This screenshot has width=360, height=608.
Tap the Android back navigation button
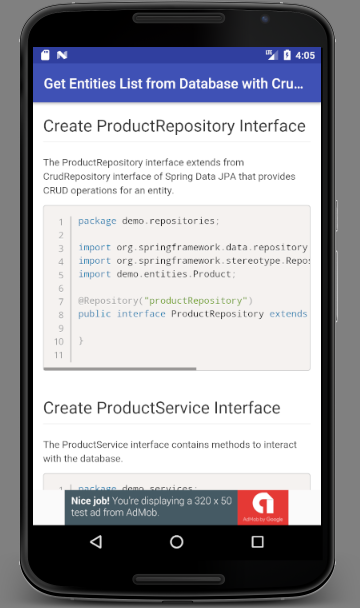(96, 542)
